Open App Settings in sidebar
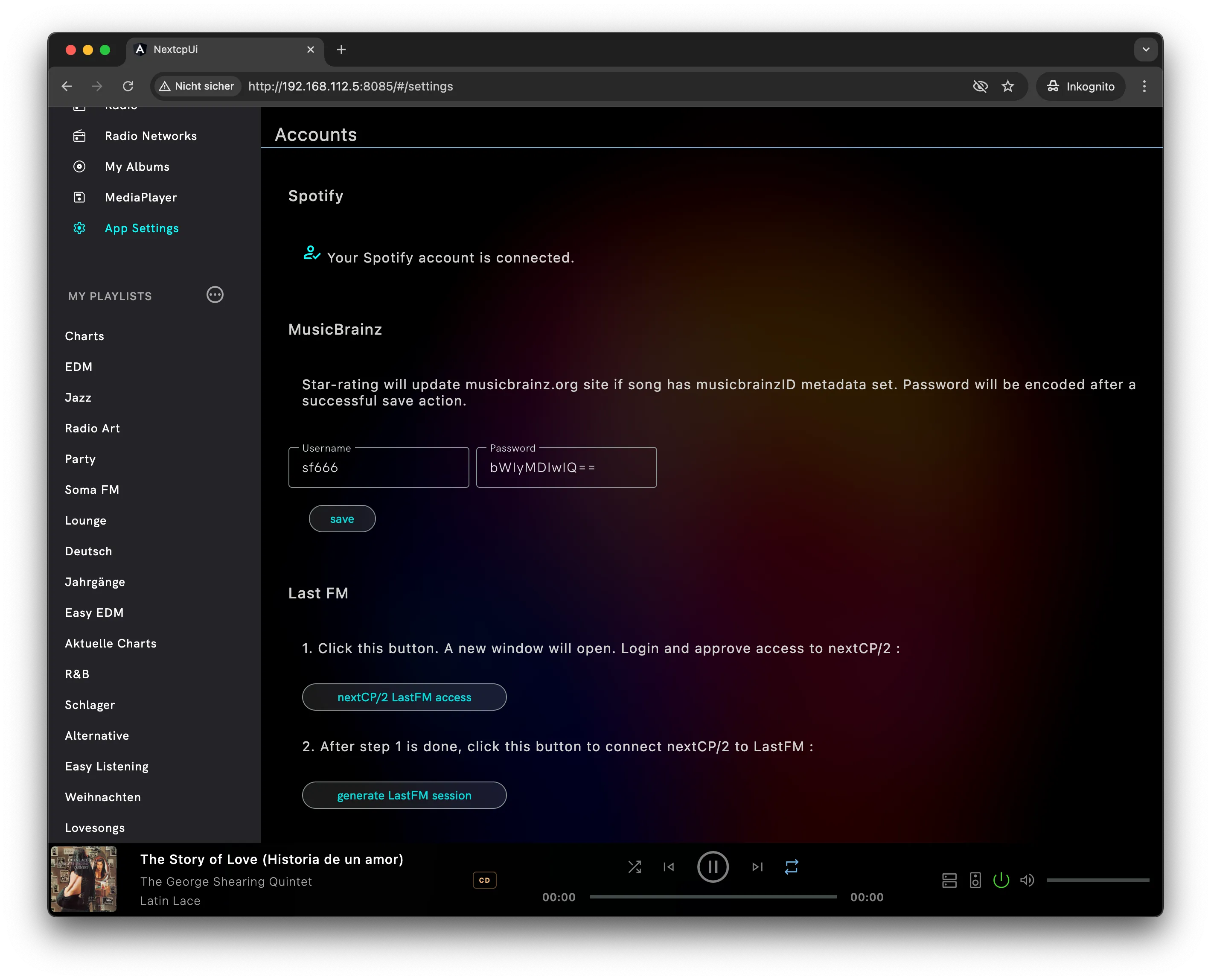 click(x=142, y=228)
